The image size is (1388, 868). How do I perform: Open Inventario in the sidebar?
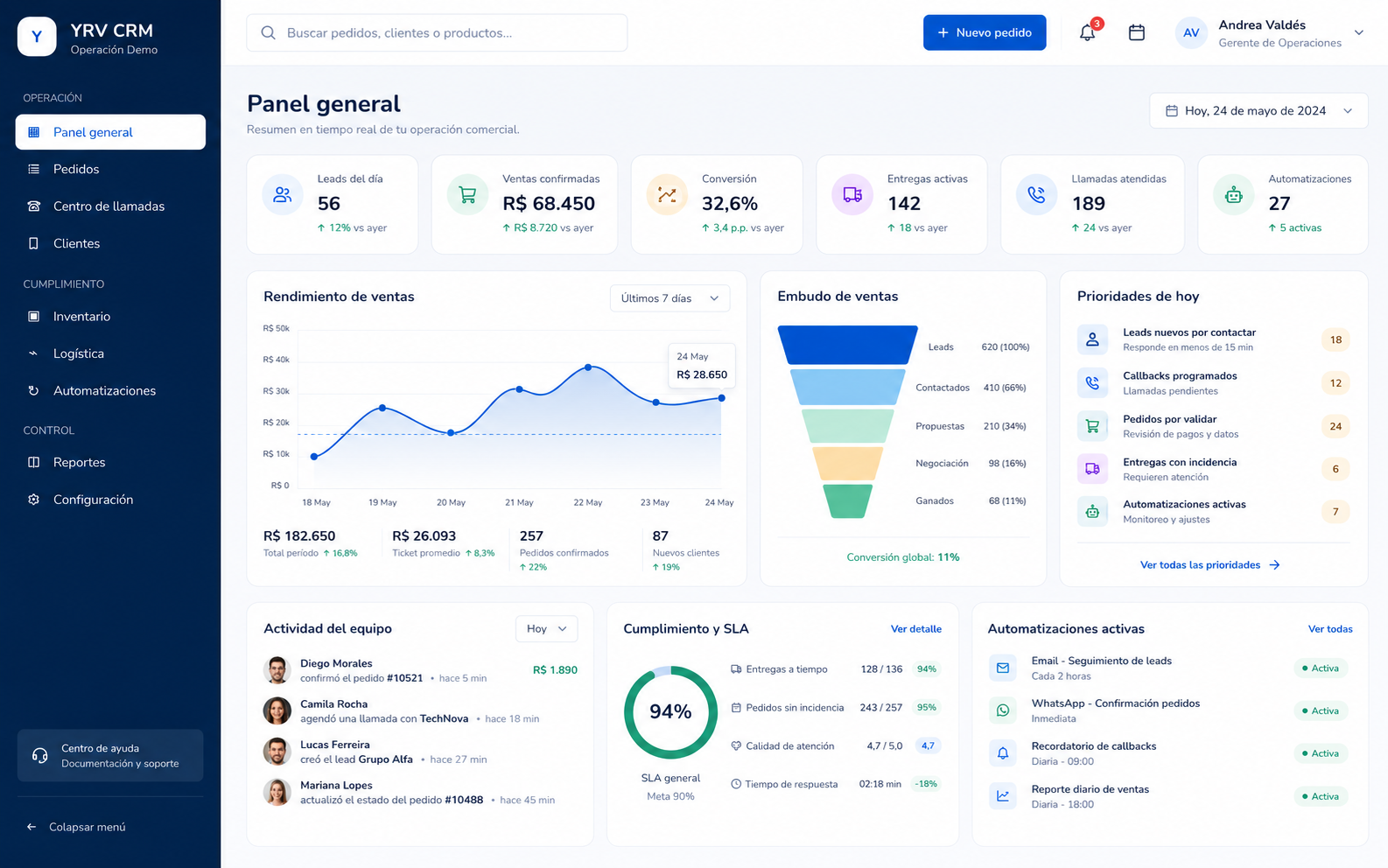pos(110,317)
